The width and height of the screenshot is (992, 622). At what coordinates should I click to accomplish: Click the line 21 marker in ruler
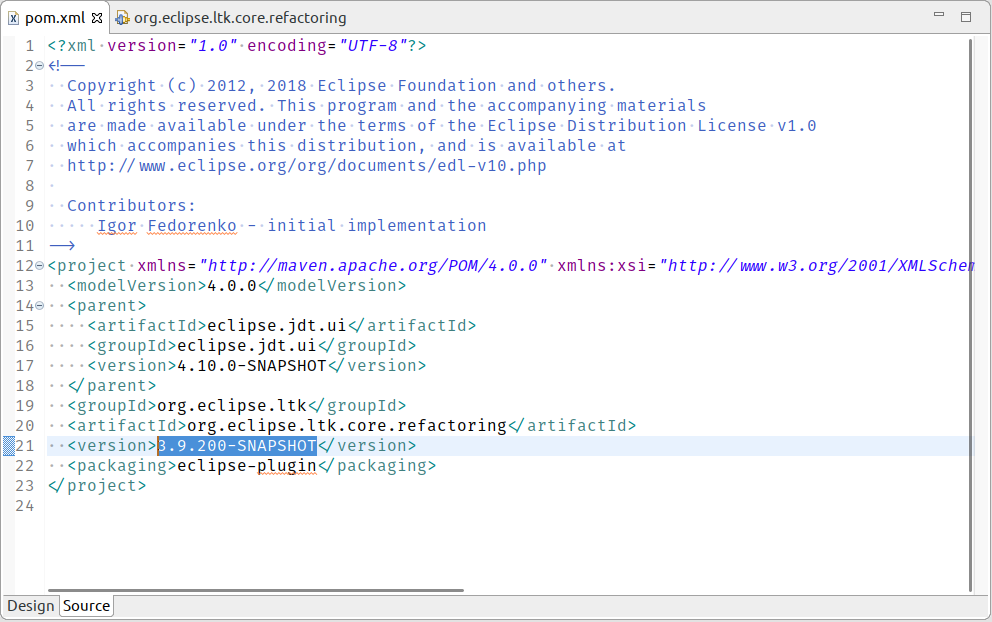pos(8,445)
